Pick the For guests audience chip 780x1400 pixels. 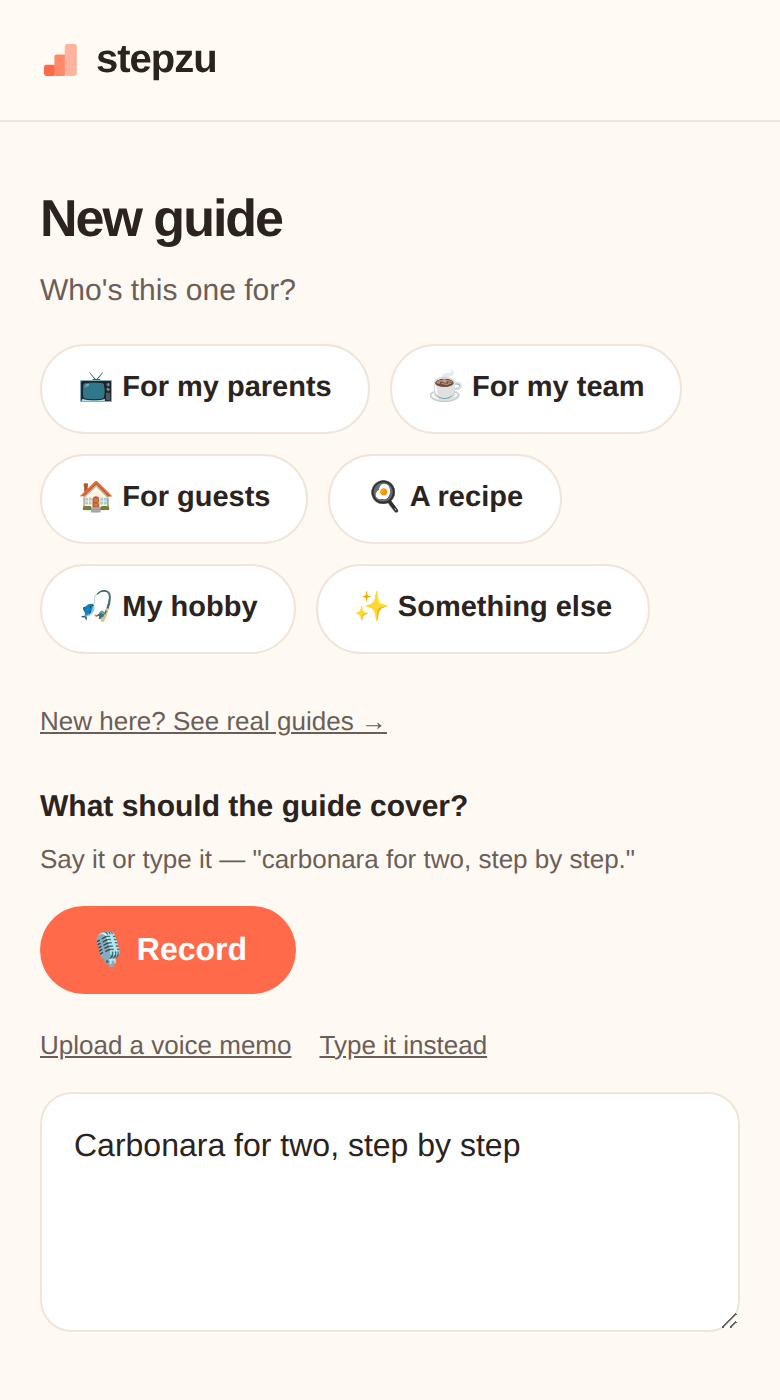click(174, 499)
